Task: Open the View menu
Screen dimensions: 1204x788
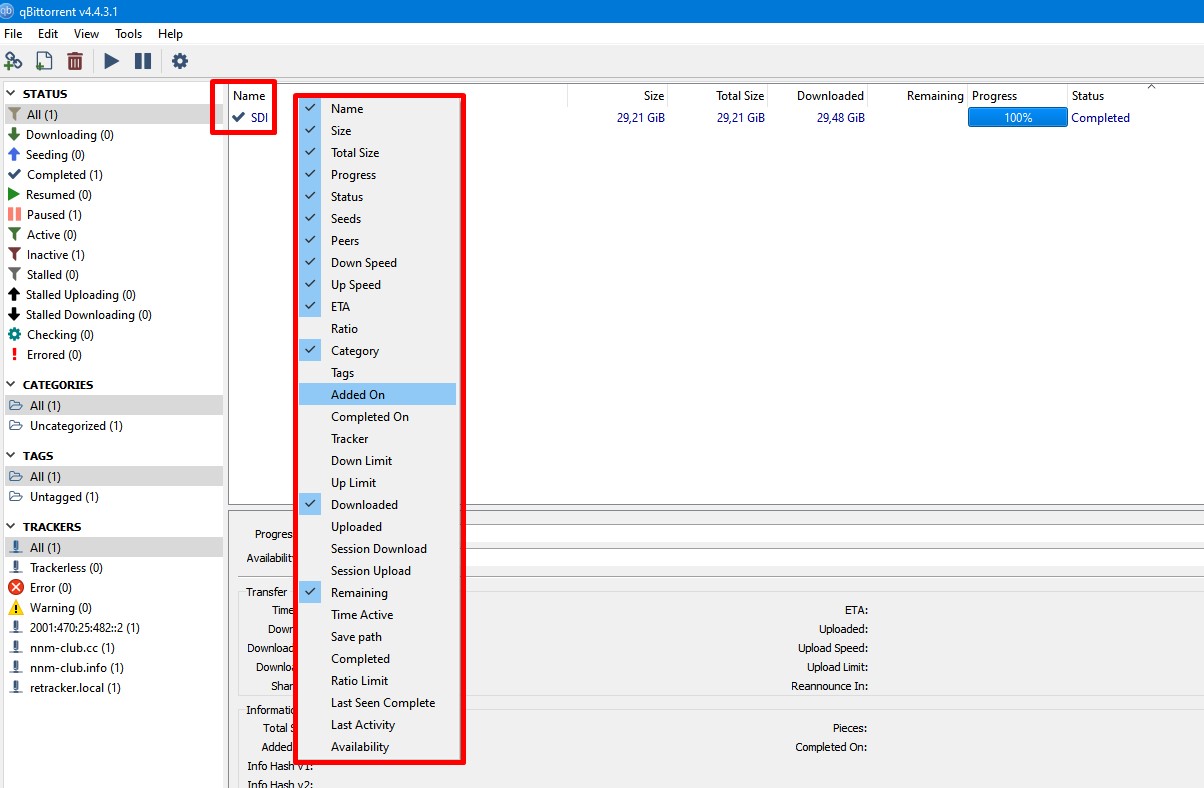Action: click(86, 34)
